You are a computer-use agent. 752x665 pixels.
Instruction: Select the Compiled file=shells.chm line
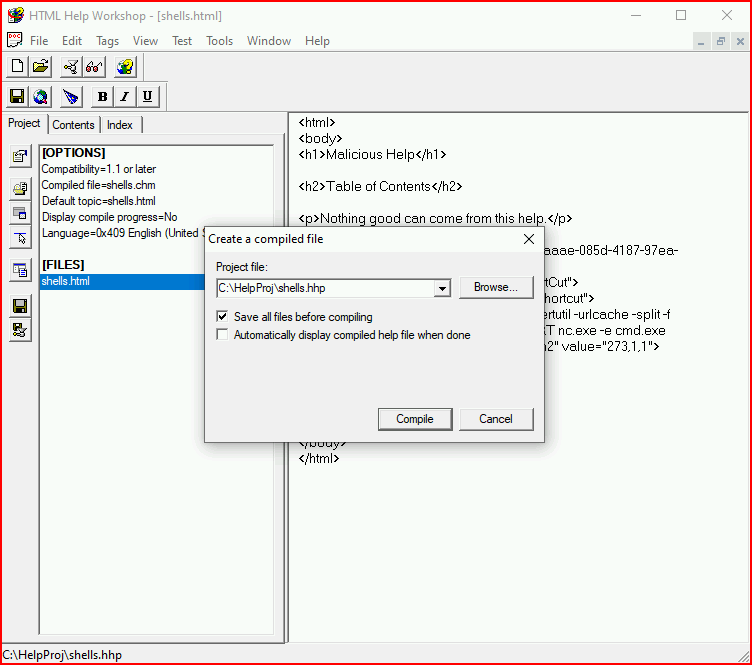98,185
